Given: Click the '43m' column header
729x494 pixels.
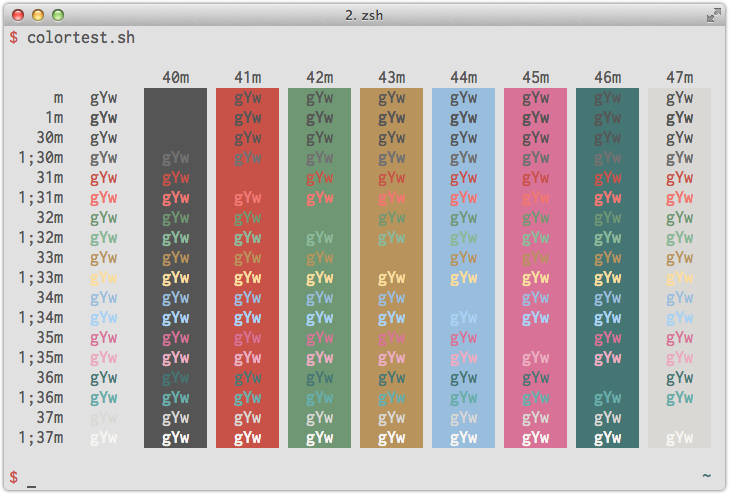Looking at the screenshot, I should tap(391, 77).
